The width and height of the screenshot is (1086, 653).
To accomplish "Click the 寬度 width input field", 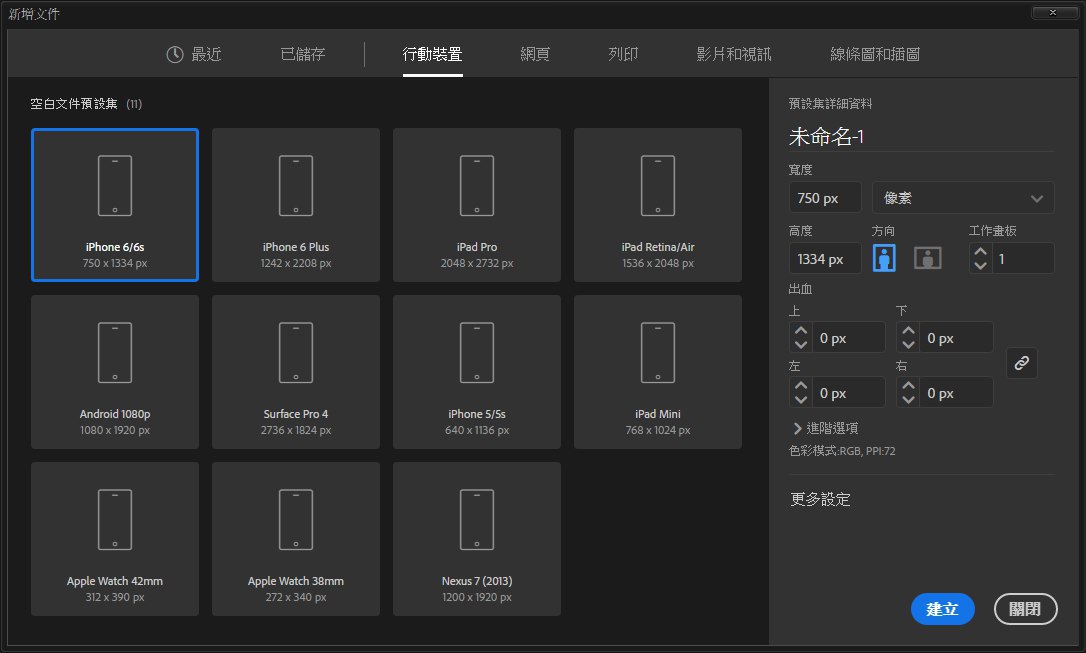I will (825, 198).
